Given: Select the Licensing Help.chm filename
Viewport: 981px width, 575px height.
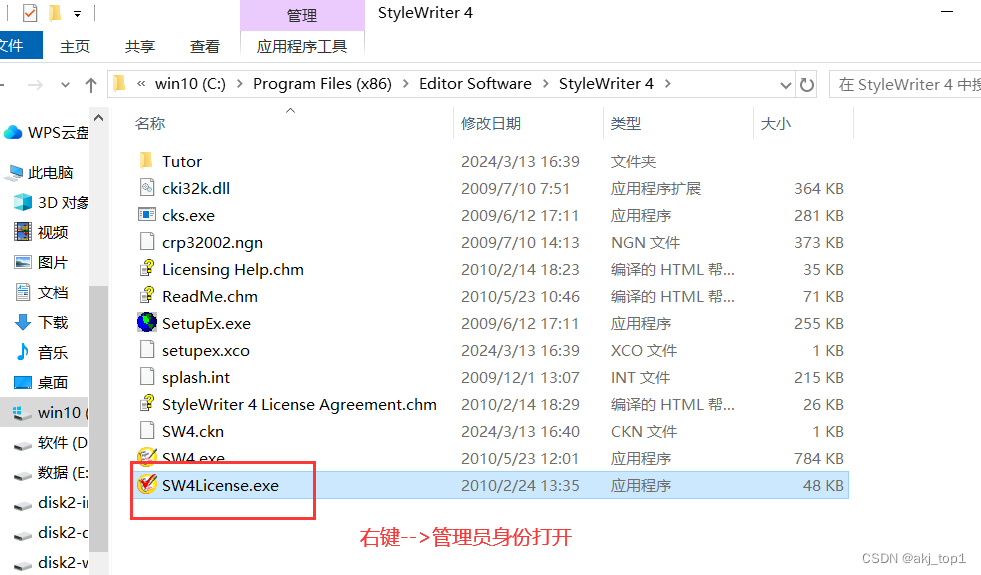Looking at the screenshot, I should pos(233,269).
